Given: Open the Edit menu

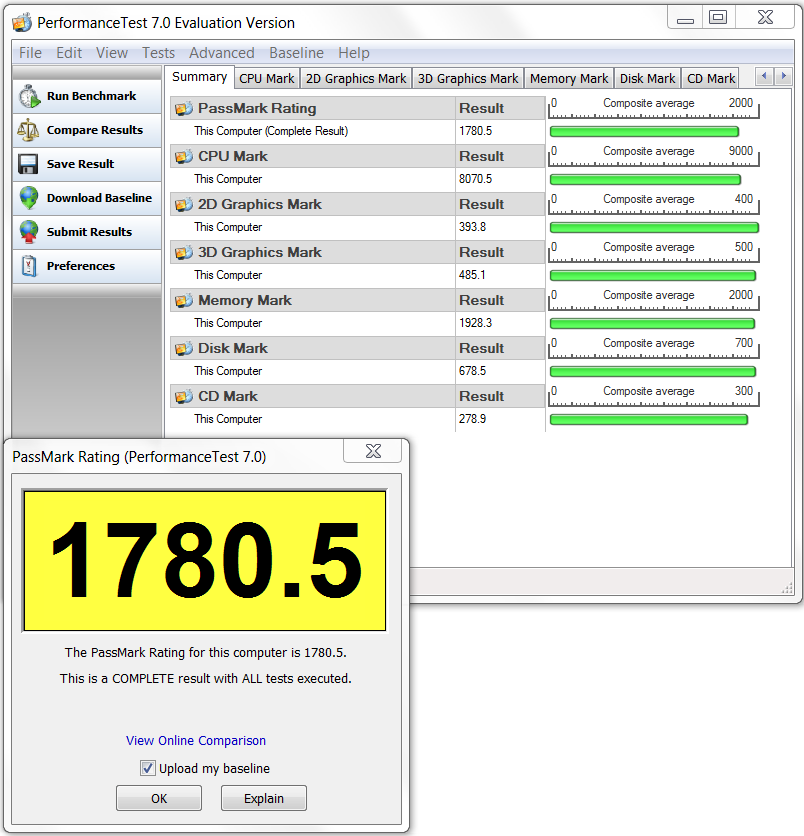Looking at the screenshot, I should 69,53.
